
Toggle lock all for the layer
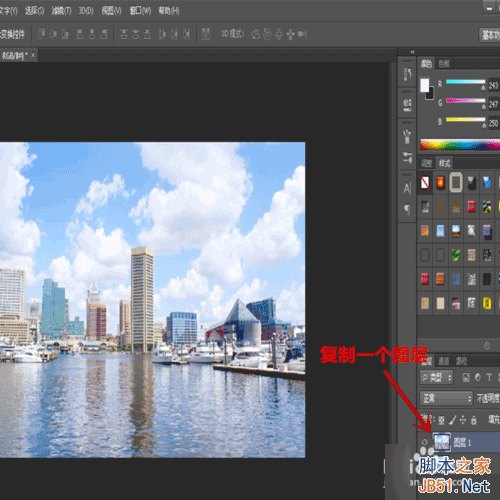tap(474, 420)
